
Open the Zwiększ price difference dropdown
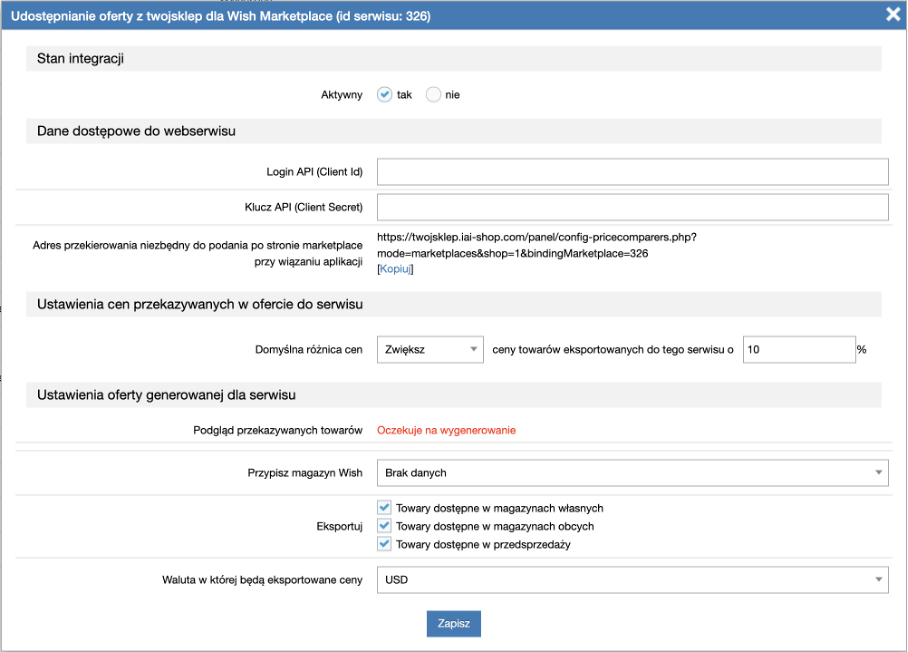[430, 350]
